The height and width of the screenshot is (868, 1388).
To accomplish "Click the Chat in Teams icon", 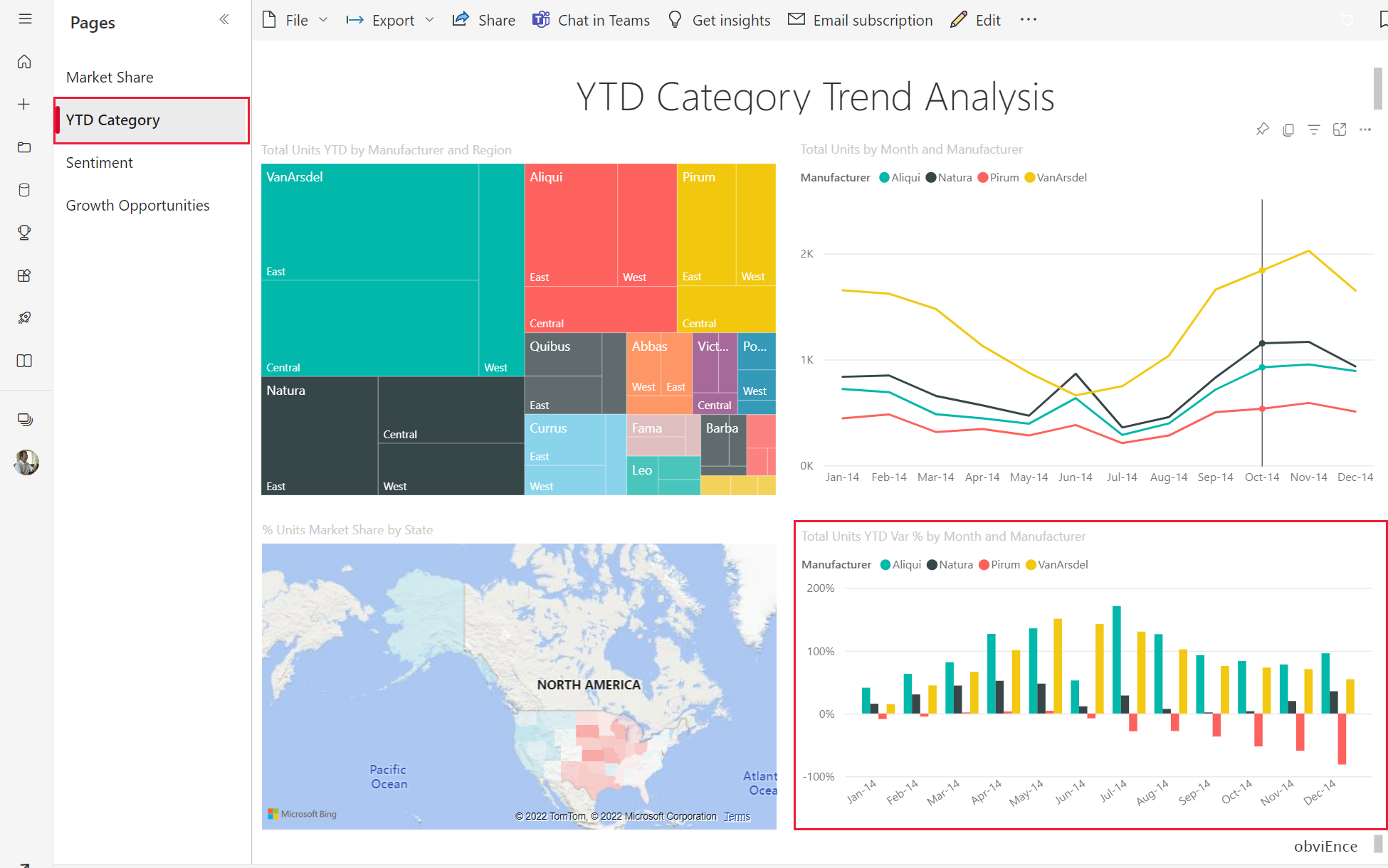I will (541, 20).
